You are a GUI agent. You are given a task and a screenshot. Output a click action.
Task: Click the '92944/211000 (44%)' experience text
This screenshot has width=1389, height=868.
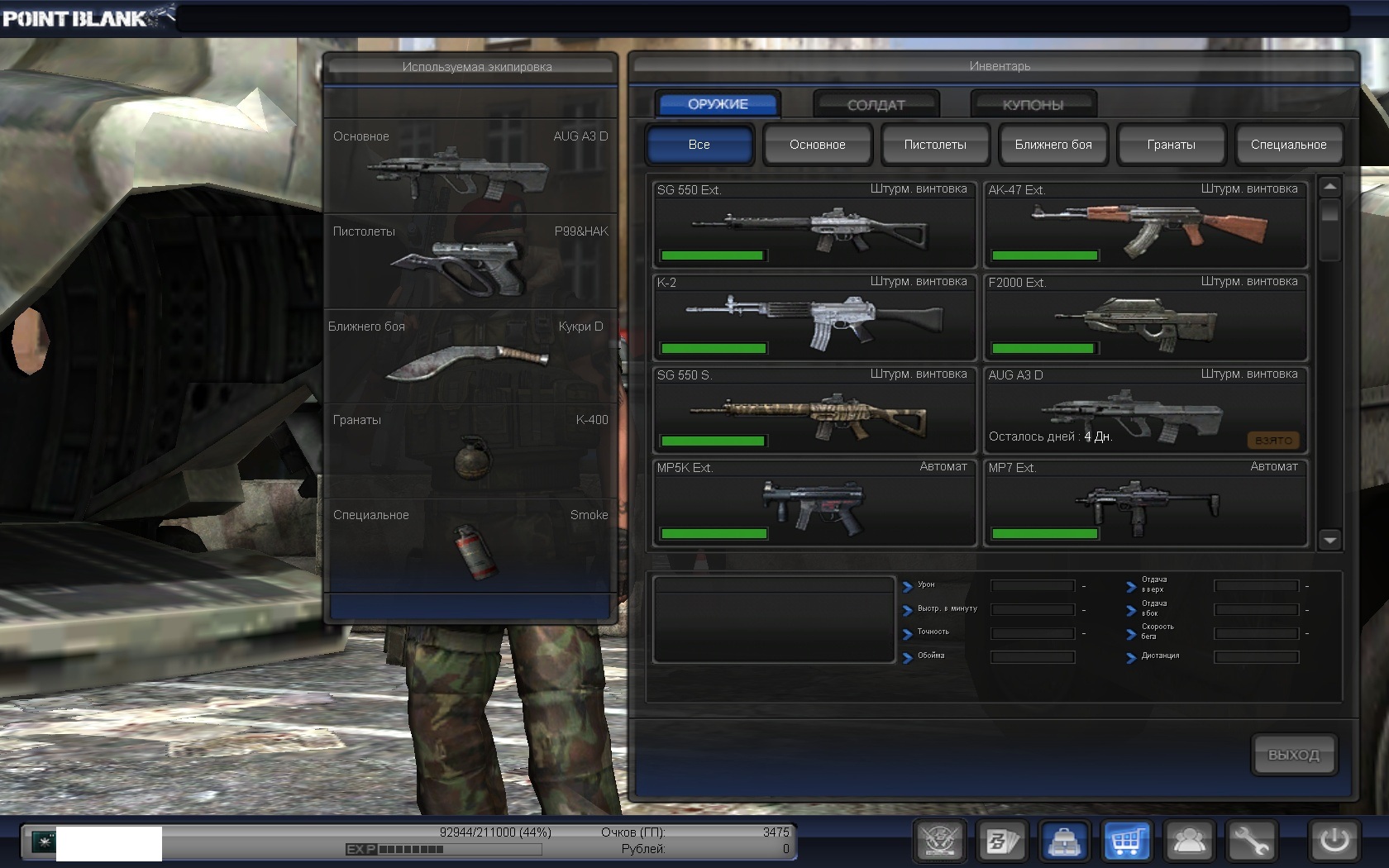[x=495, y=832]
